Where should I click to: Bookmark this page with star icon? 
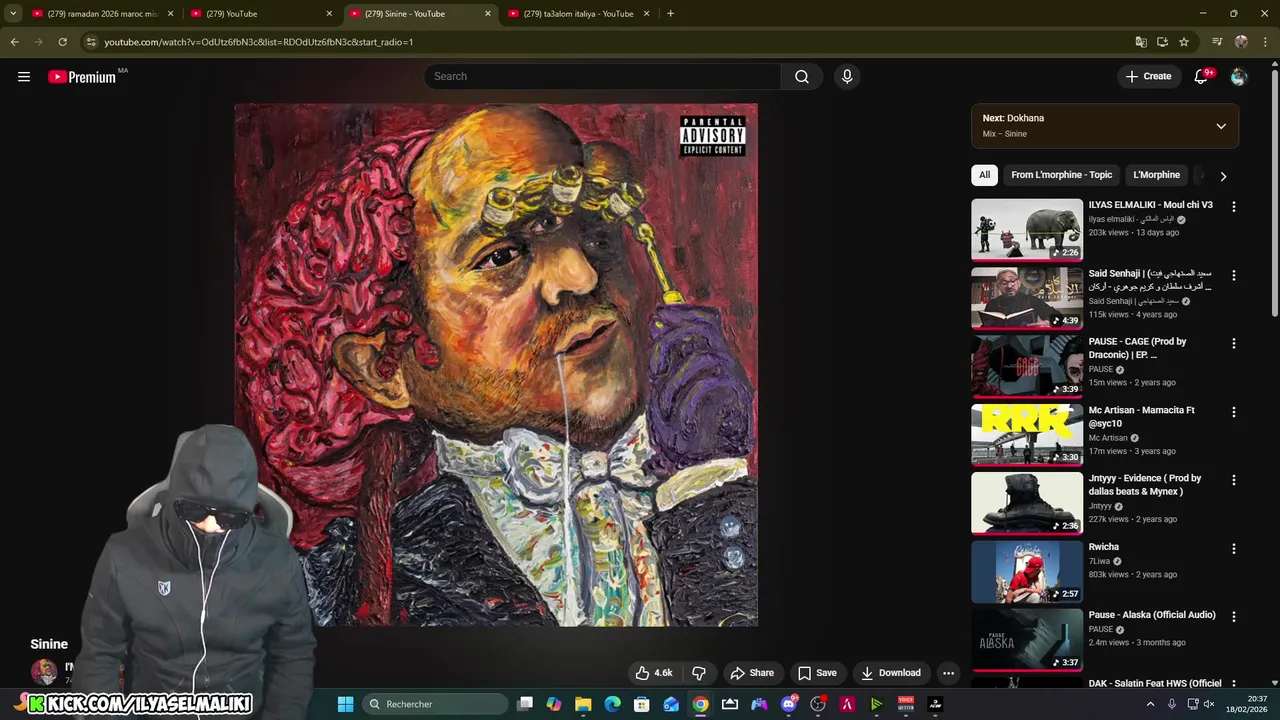coord(1184,42)
